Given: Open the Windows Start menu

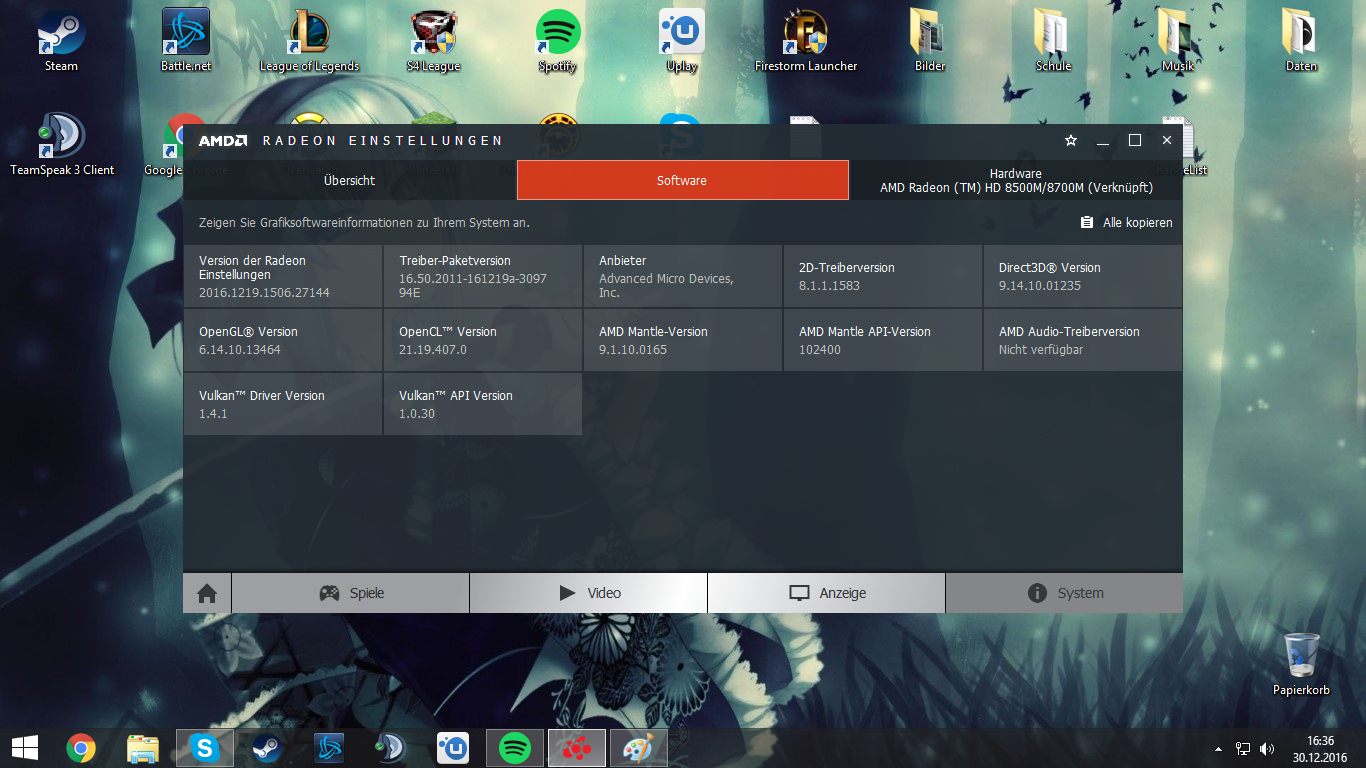Looking at the screenshot, I should pos(24,747).
